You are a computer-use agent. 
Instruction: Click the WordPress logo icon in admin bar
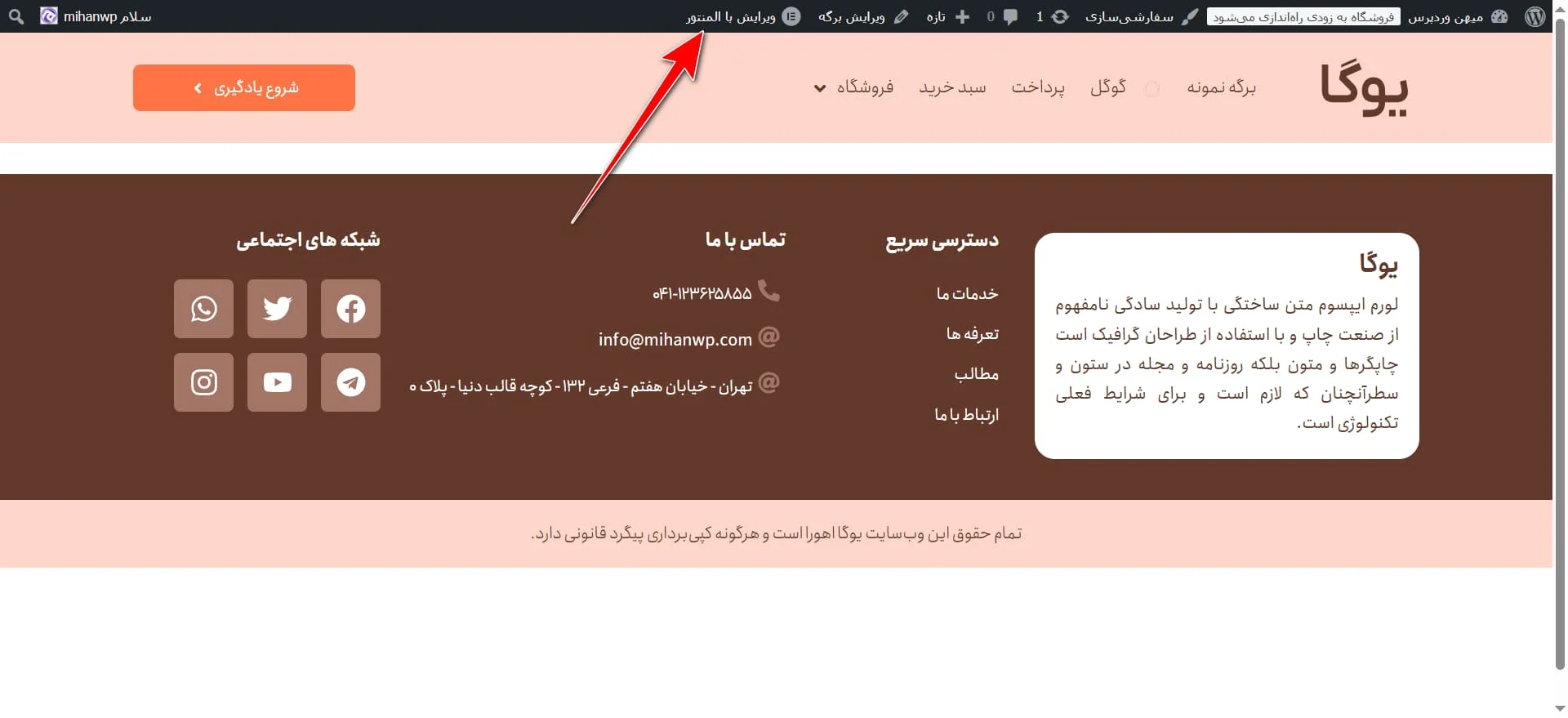pyautogui.click(x=1535, y=16)
